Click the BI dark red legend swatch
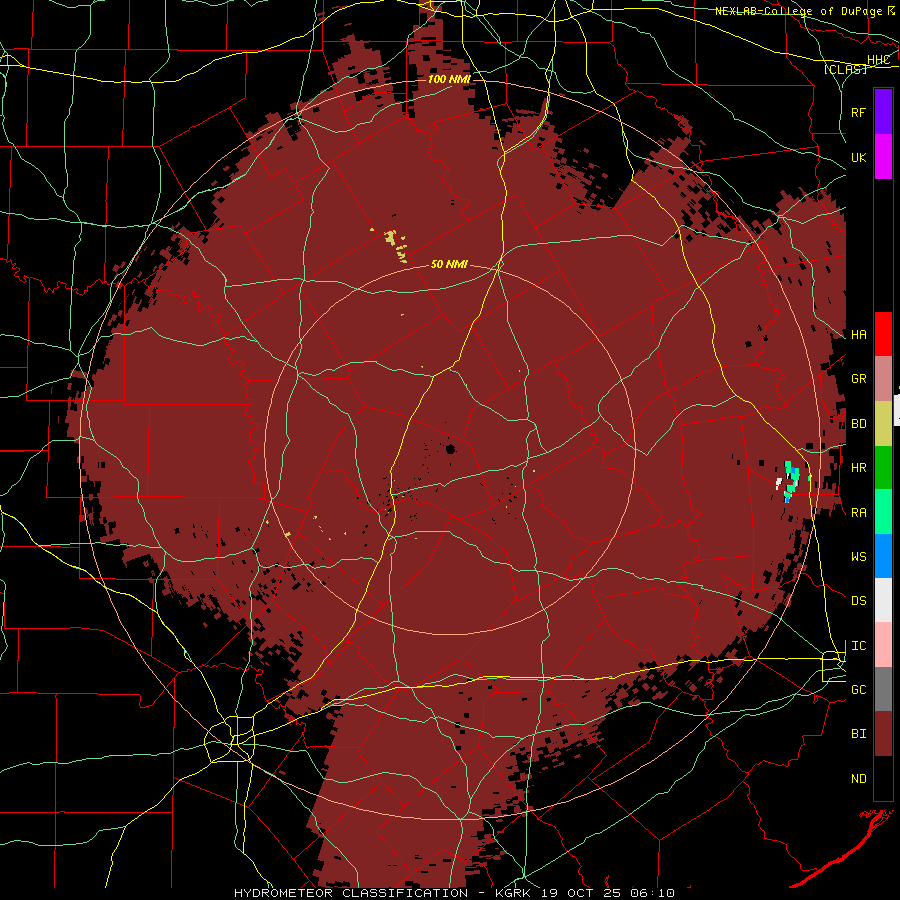Image resolution: width=900 pixels, height=900 pixels. 883,734
